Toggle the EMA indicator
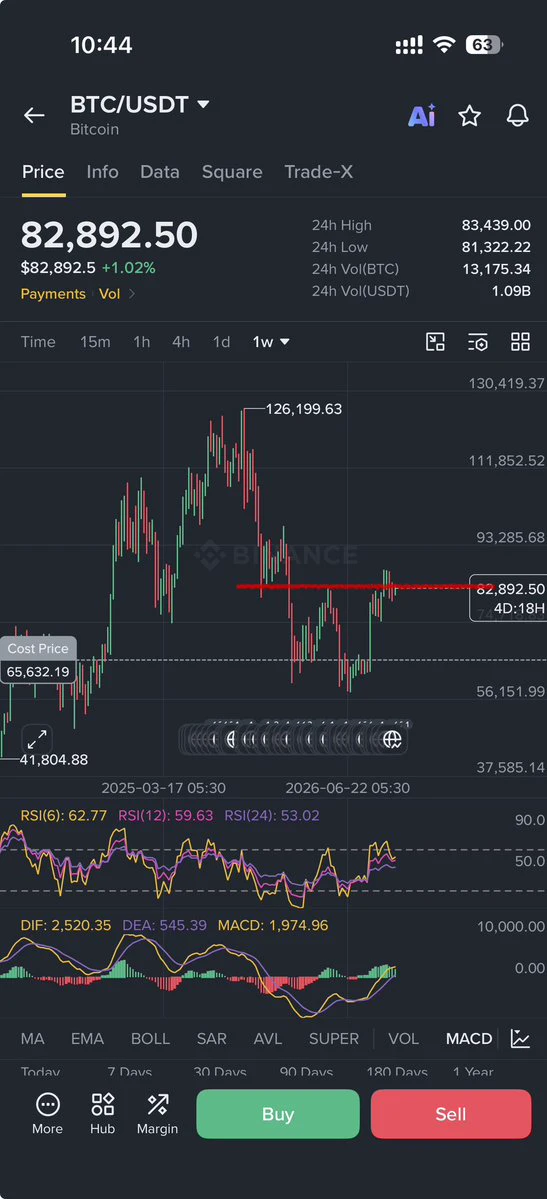This screenshot has height=1199, width=547. click(x=87, y=1038)
